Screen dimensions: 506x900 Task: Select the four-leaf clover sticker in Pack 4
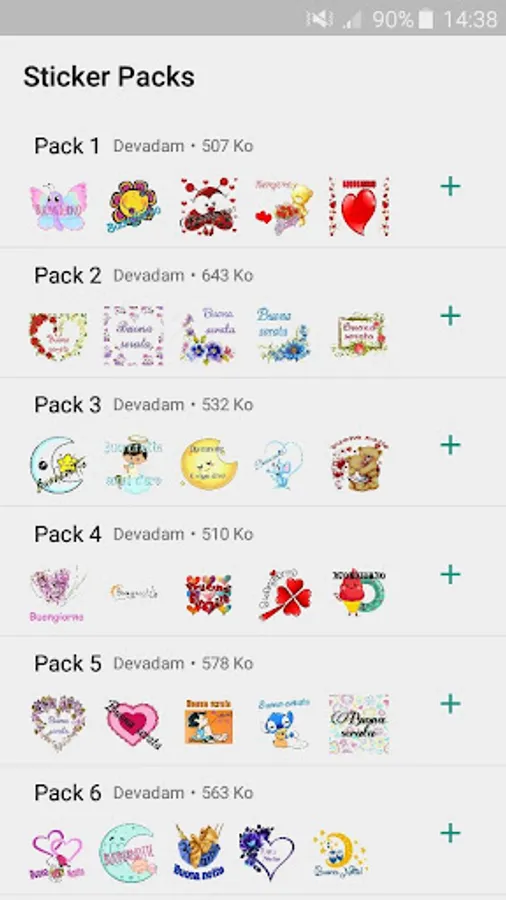point(285,594)
